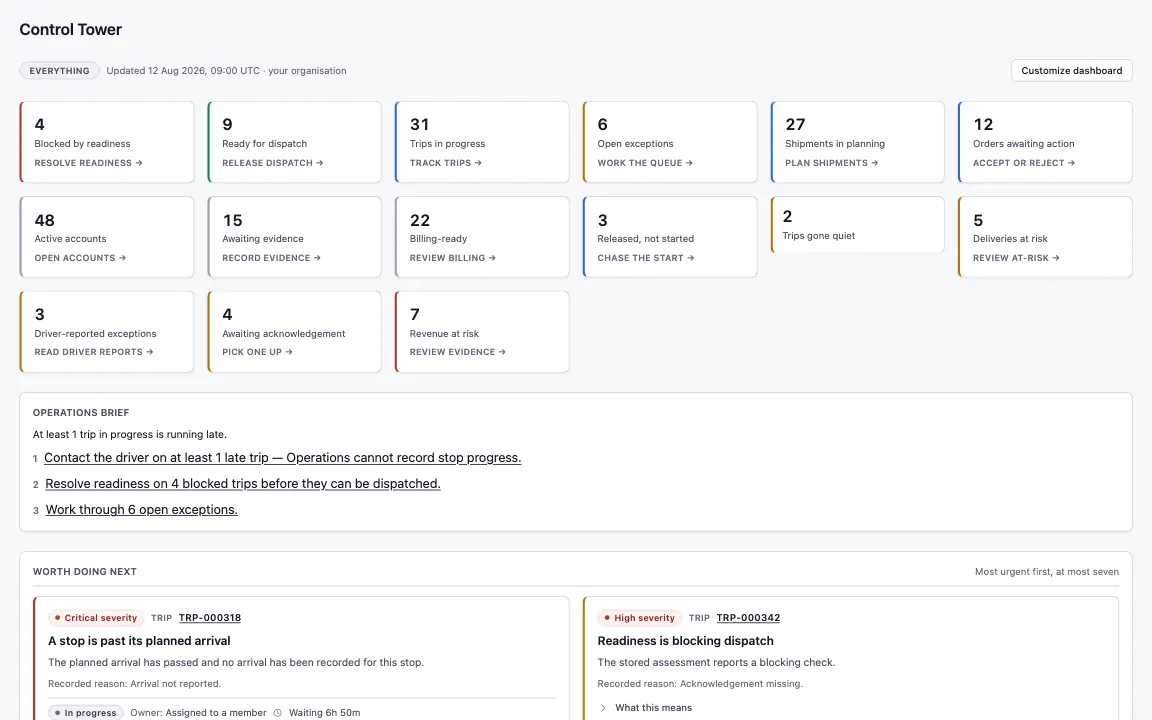Open Track Trips for trips in progress
The width and height of the screenshot is (1152, 720).
[446, 163]
